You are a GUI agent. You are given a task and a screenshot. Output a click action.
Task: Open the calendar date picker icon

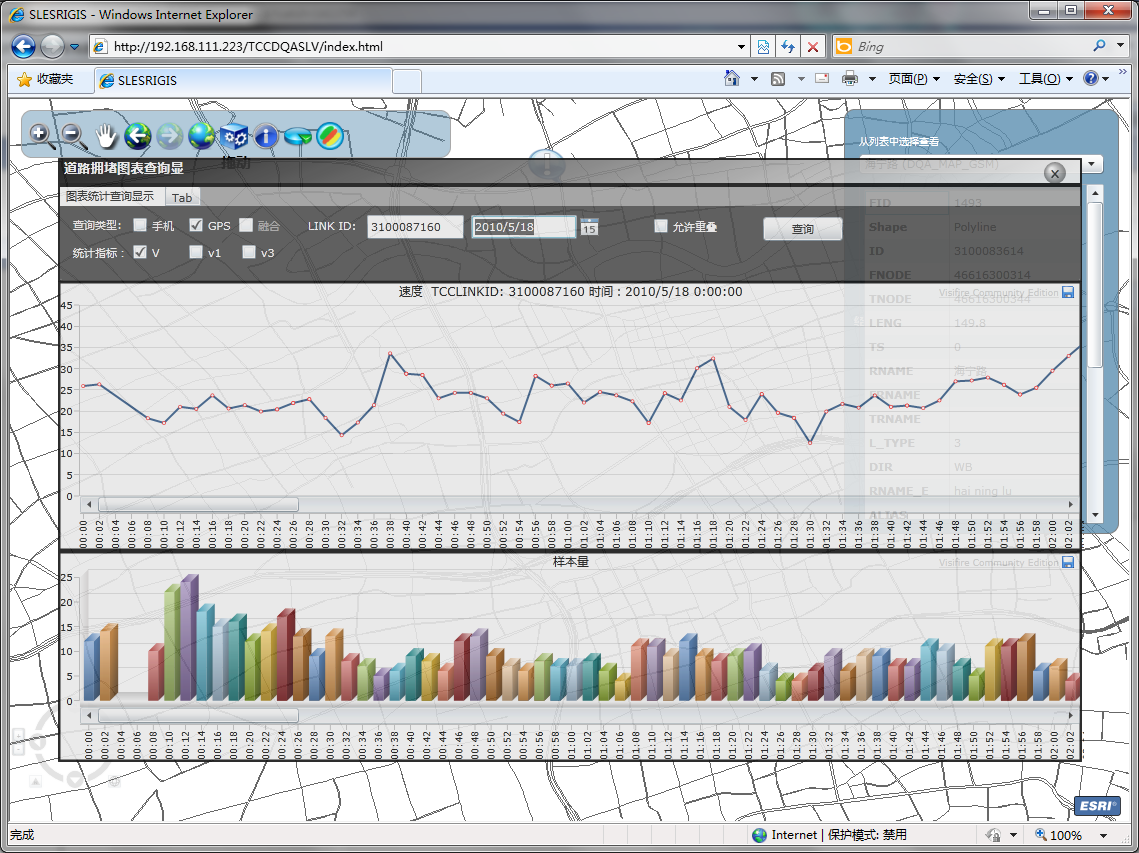coord(589,227)
